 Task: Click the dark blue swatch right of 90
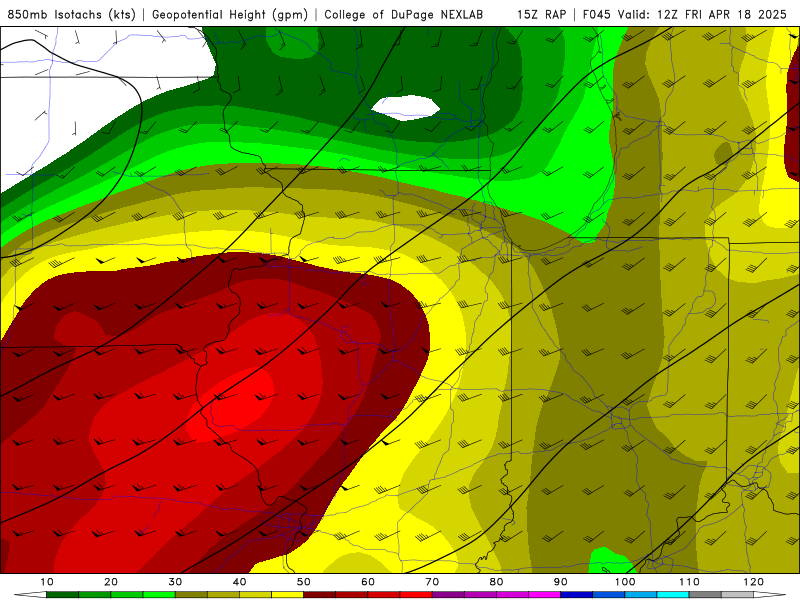tap(577, 595)
